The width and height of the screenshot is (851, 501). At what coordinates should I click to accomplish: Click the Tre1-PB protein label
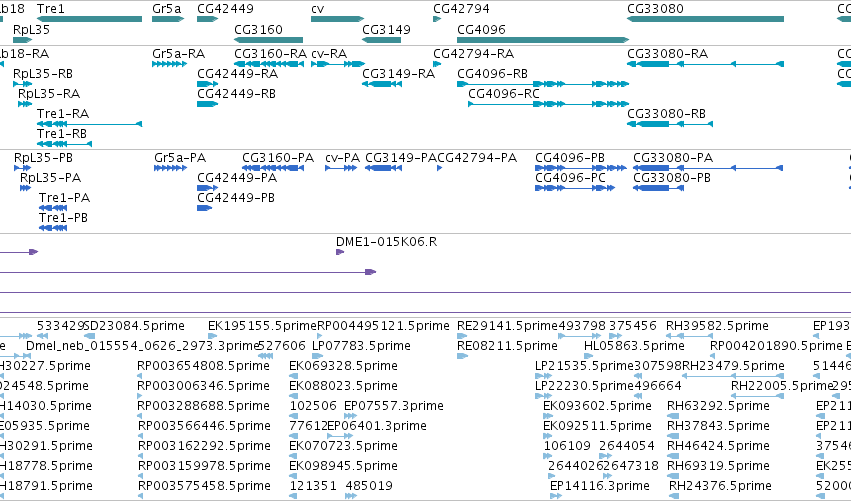click(x=63, y=218)
